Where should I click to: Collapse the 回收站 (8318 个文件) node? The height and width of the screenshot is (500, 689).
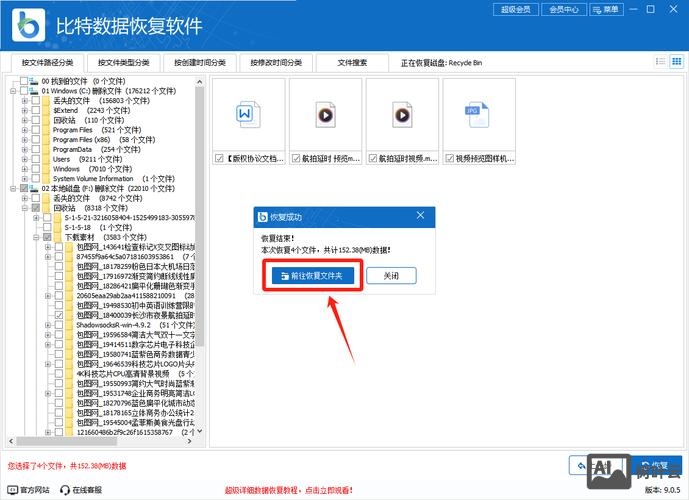[x=25, y=208]
